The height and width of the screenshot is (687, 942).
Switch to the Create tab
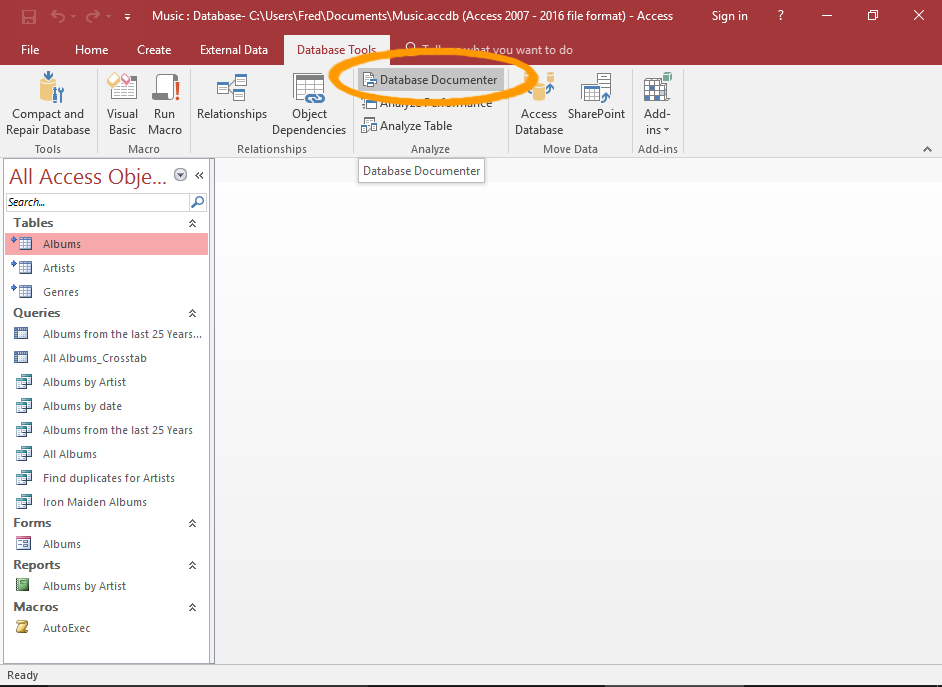(x=154, y=49)
